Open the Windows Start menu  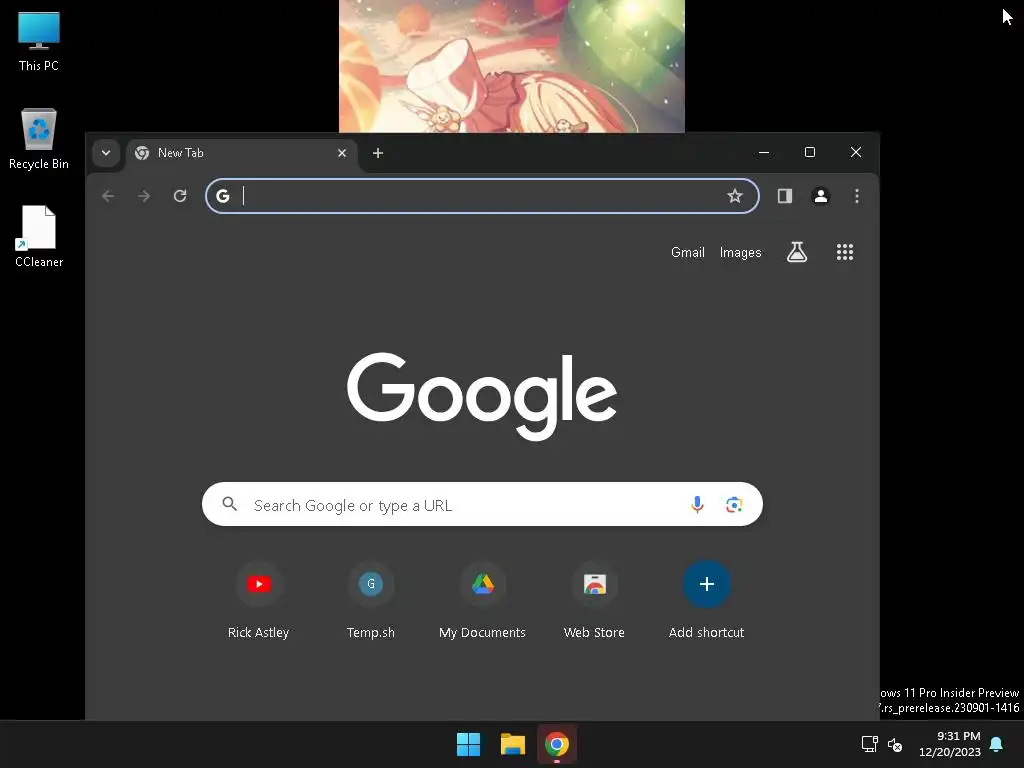(468, 744)
